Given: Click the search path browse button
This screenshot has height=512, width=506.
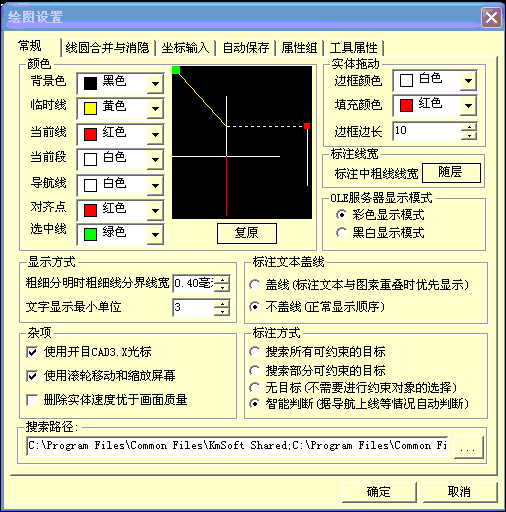Looking at the screenshot, I should pos(468,447).
